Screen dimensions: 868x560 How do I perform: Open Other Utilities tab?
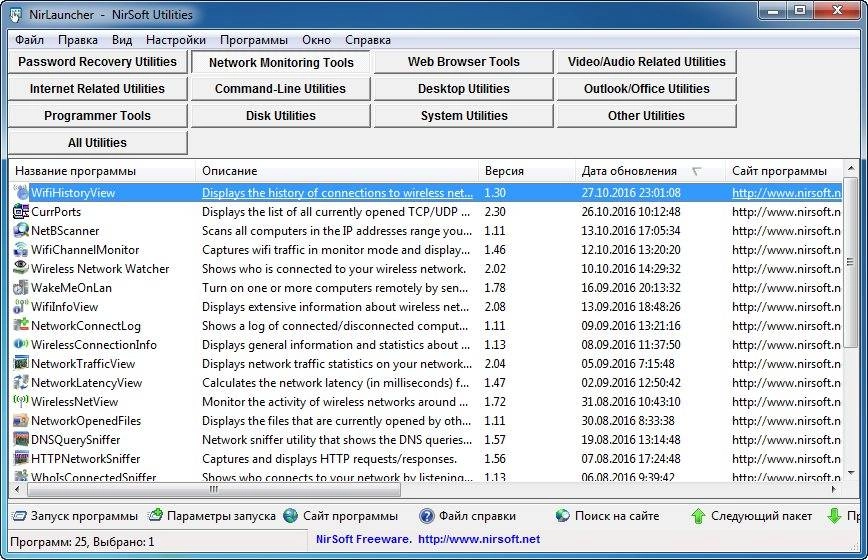(647, 116)
